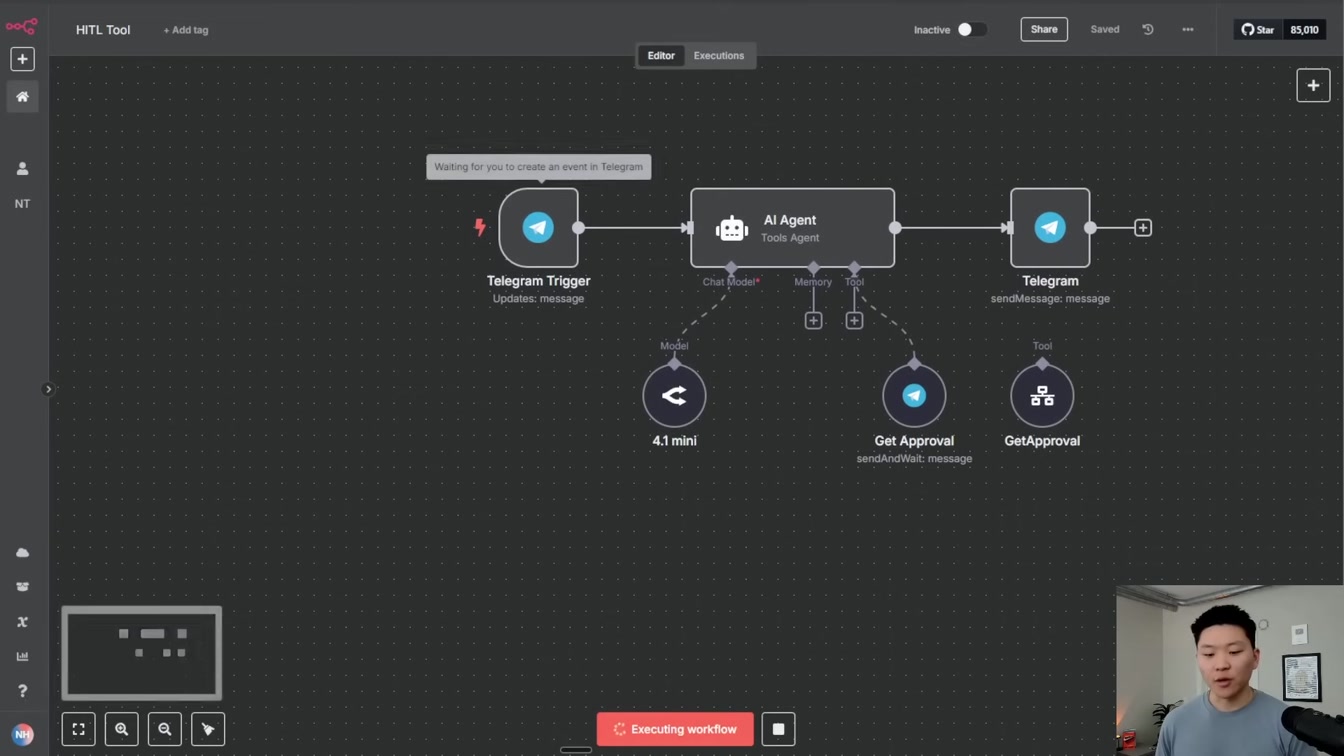1344x756 pixels.
Task: Select the Telegram Trigger node
Action: coord(538,228)
